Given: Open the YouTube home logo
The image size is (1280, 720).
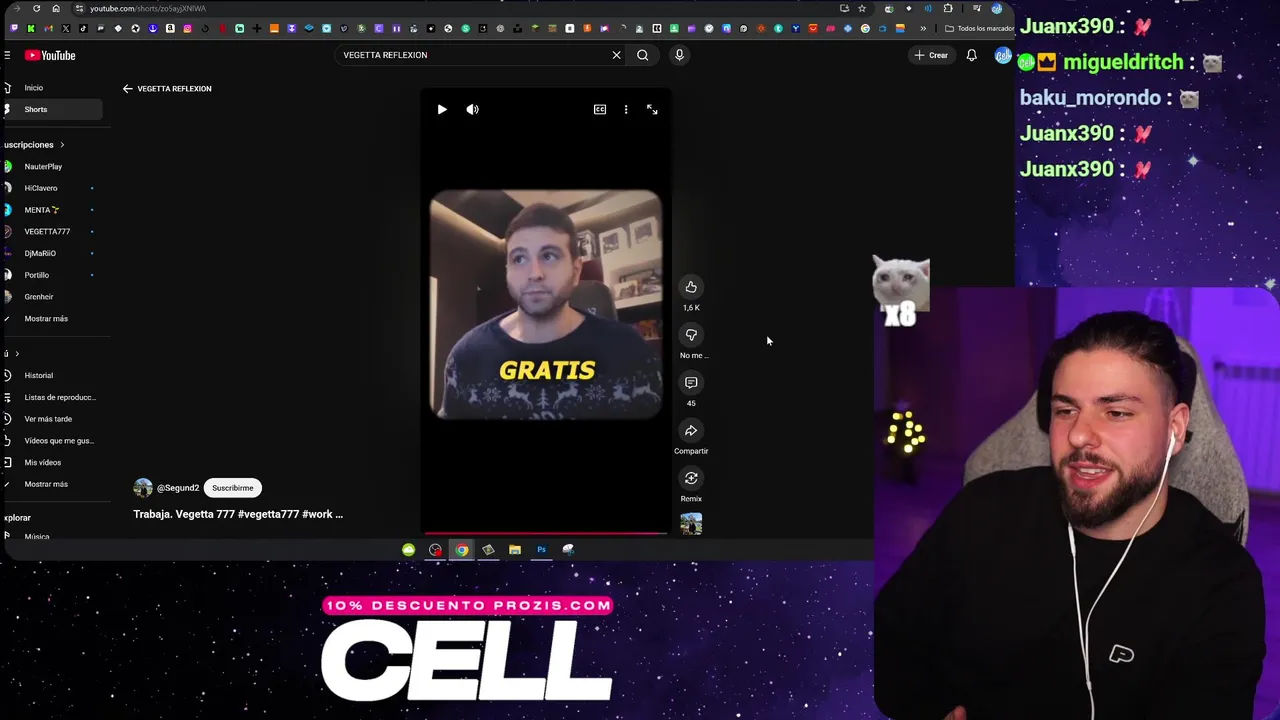Looking at the screenshot, I should click(50, 55).
